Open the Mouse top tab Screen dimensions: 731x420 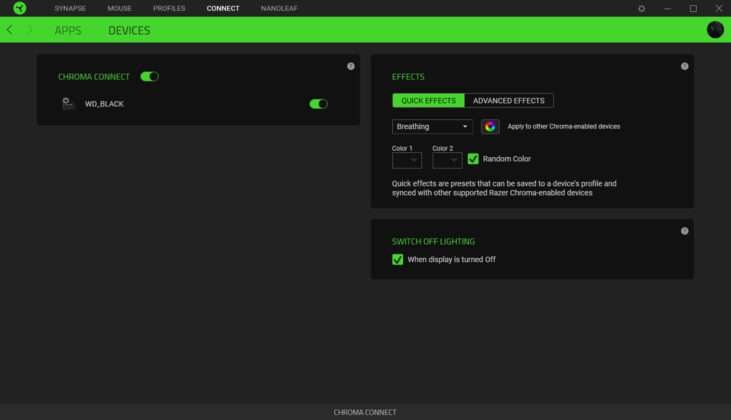[119, 8]
